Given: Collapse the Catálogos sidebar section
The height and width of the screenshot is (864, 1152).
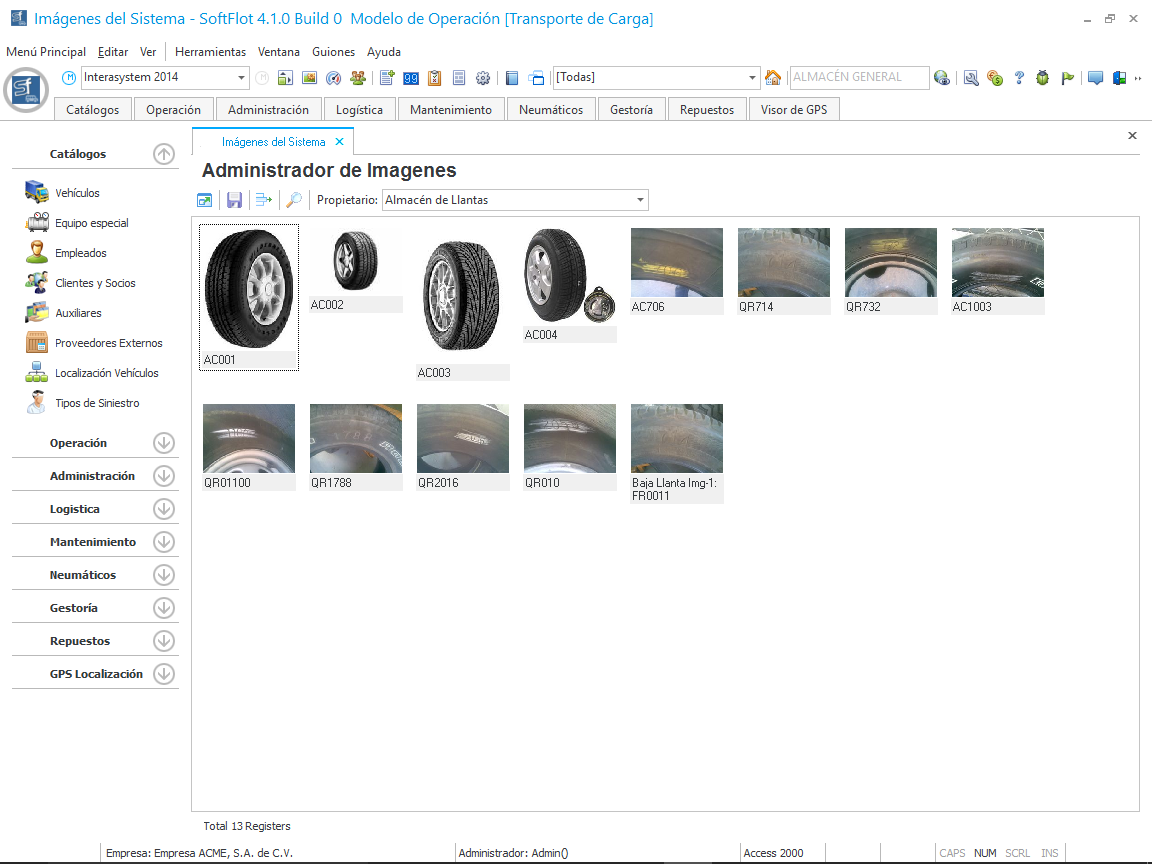Looking at the screenshot, I should [x=164, y=154].
